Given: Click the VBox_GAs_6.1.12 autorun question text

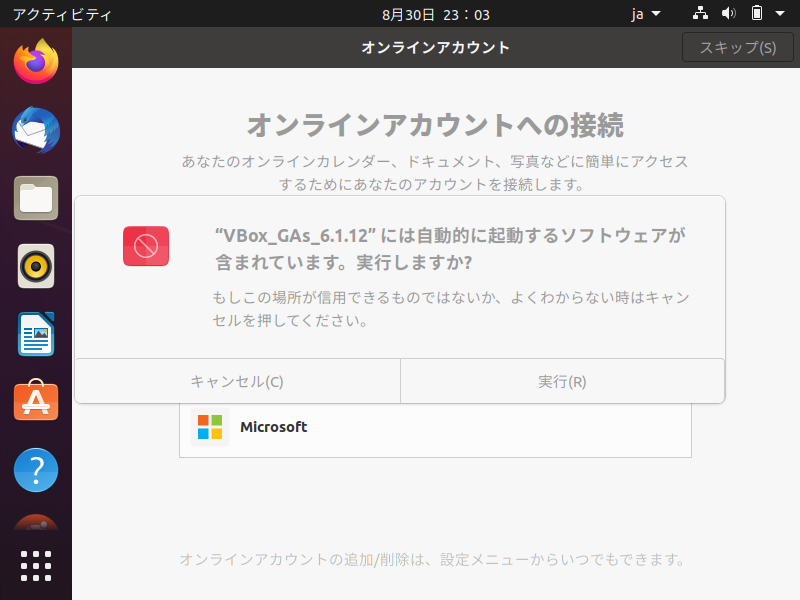Looking at the screenshot, I should pyautogui.click(x=450, y=249).
